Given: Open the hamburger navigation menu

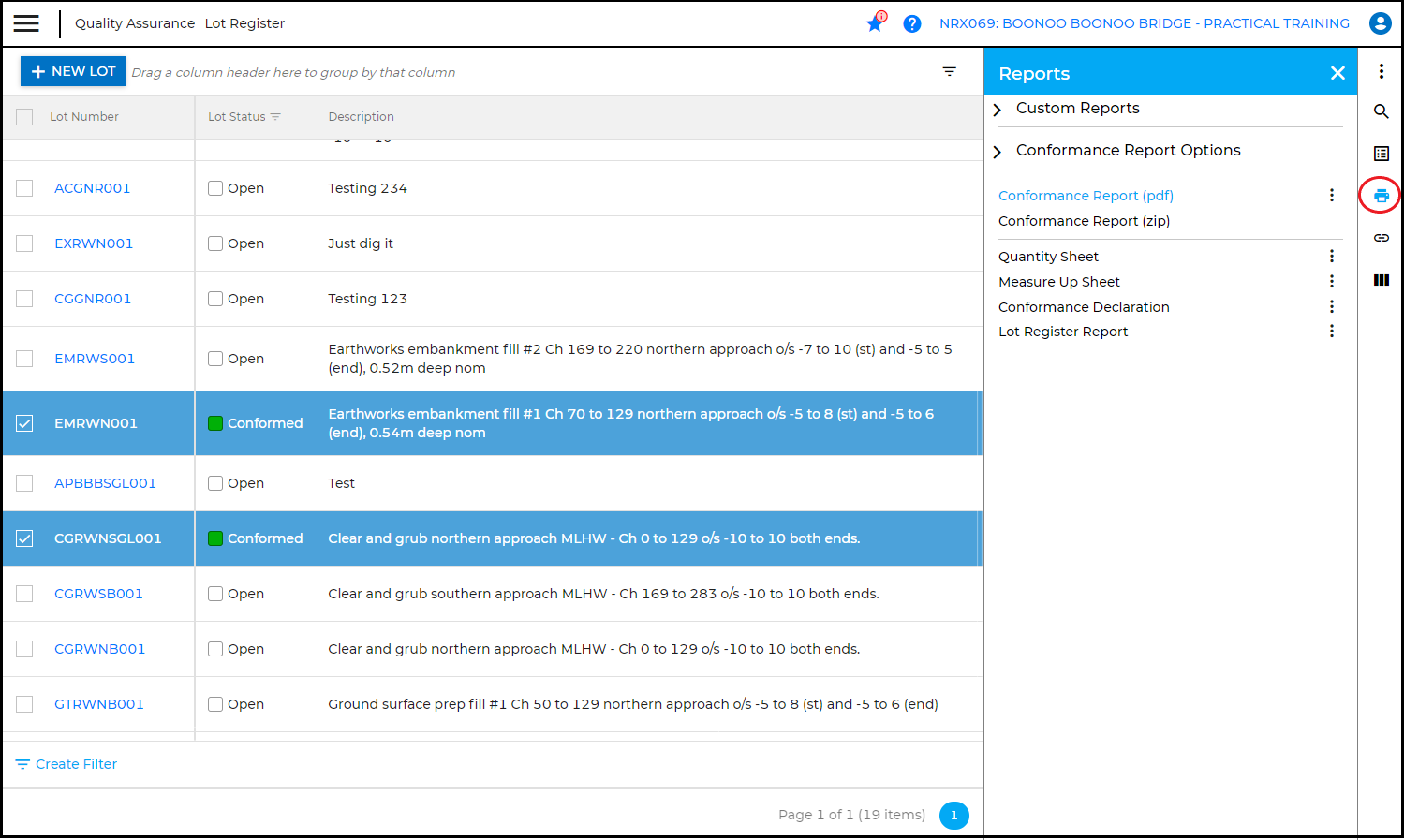Looking at the screenshot, I should point(26,23).
